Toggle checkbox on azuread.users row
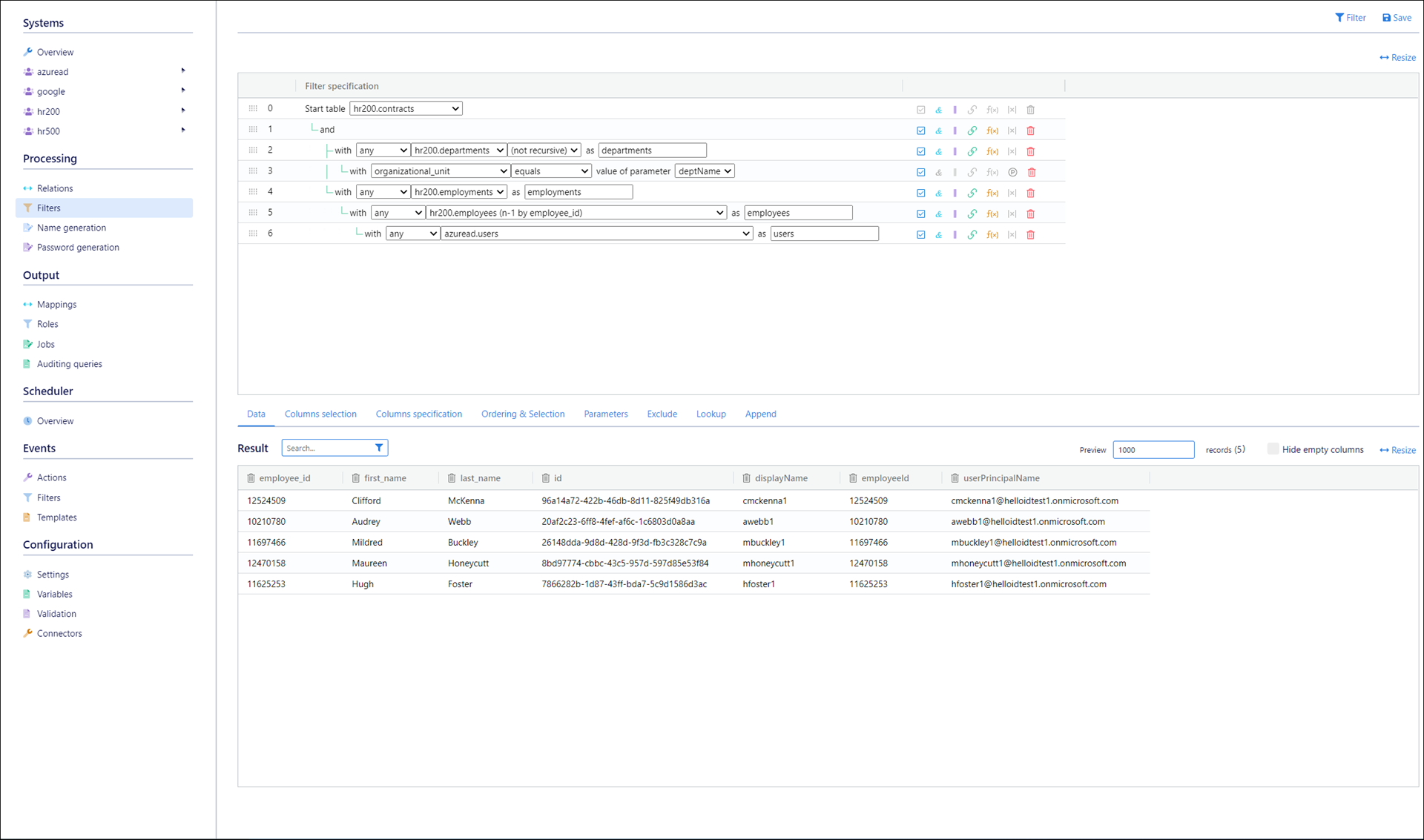Image resolution: width=1424 pixels, height=840 pixels. 920,234
